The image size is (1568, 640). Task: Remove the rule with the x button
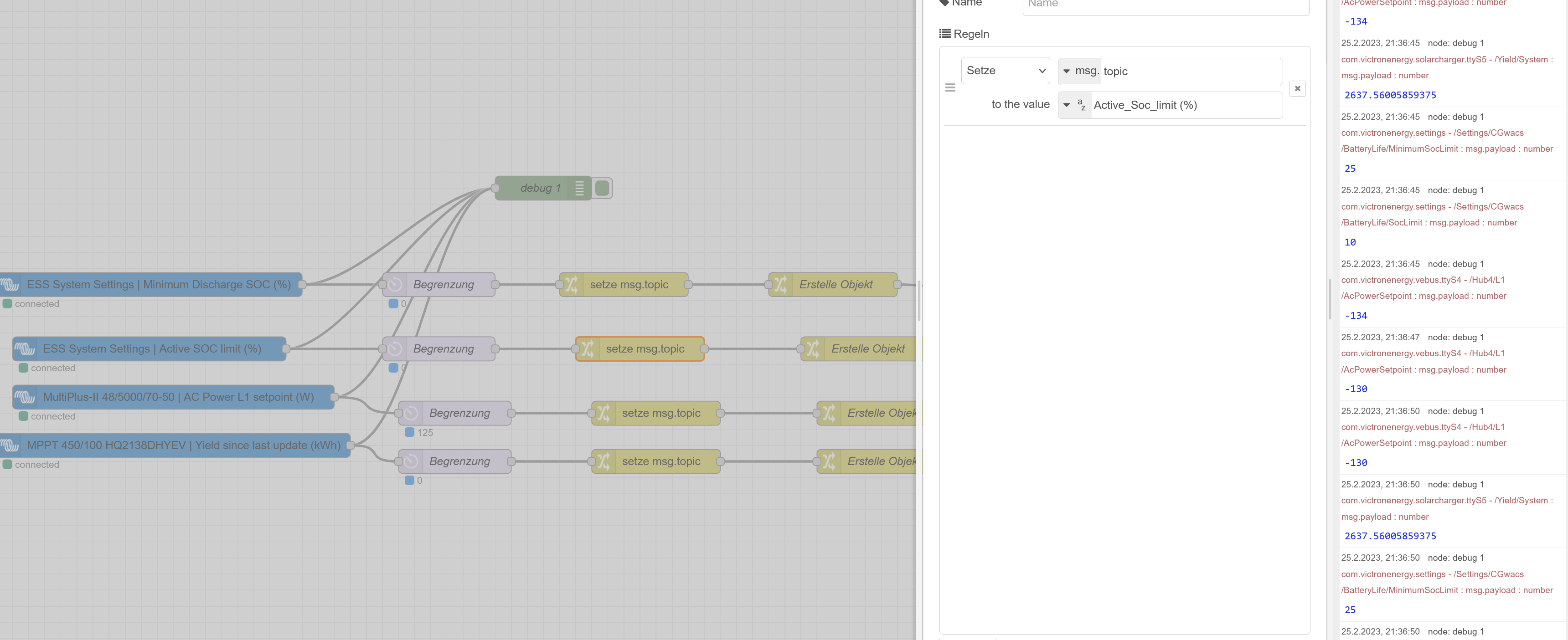coord(1297,88)
